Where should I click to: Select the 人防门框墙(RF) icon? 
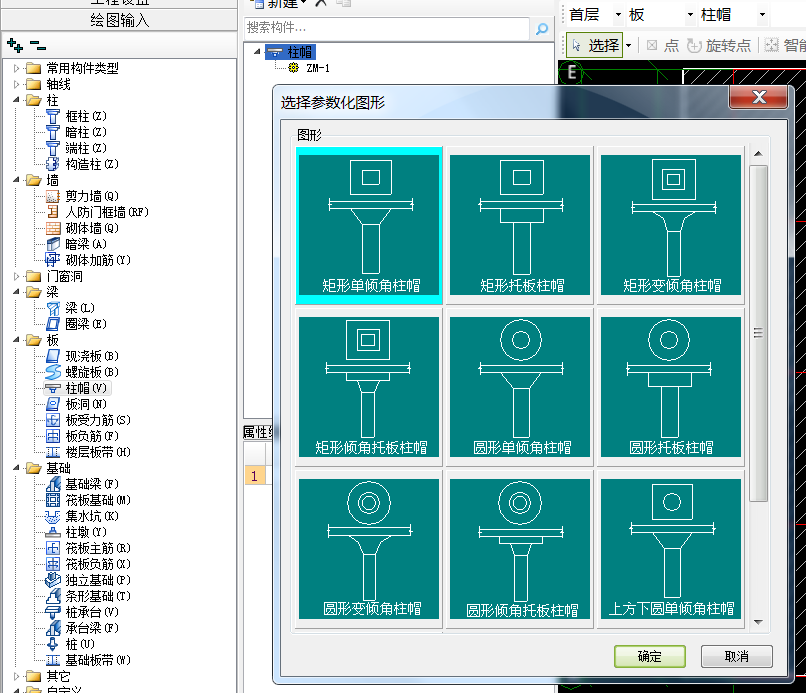pyautogui.click(x=53, y=212)
